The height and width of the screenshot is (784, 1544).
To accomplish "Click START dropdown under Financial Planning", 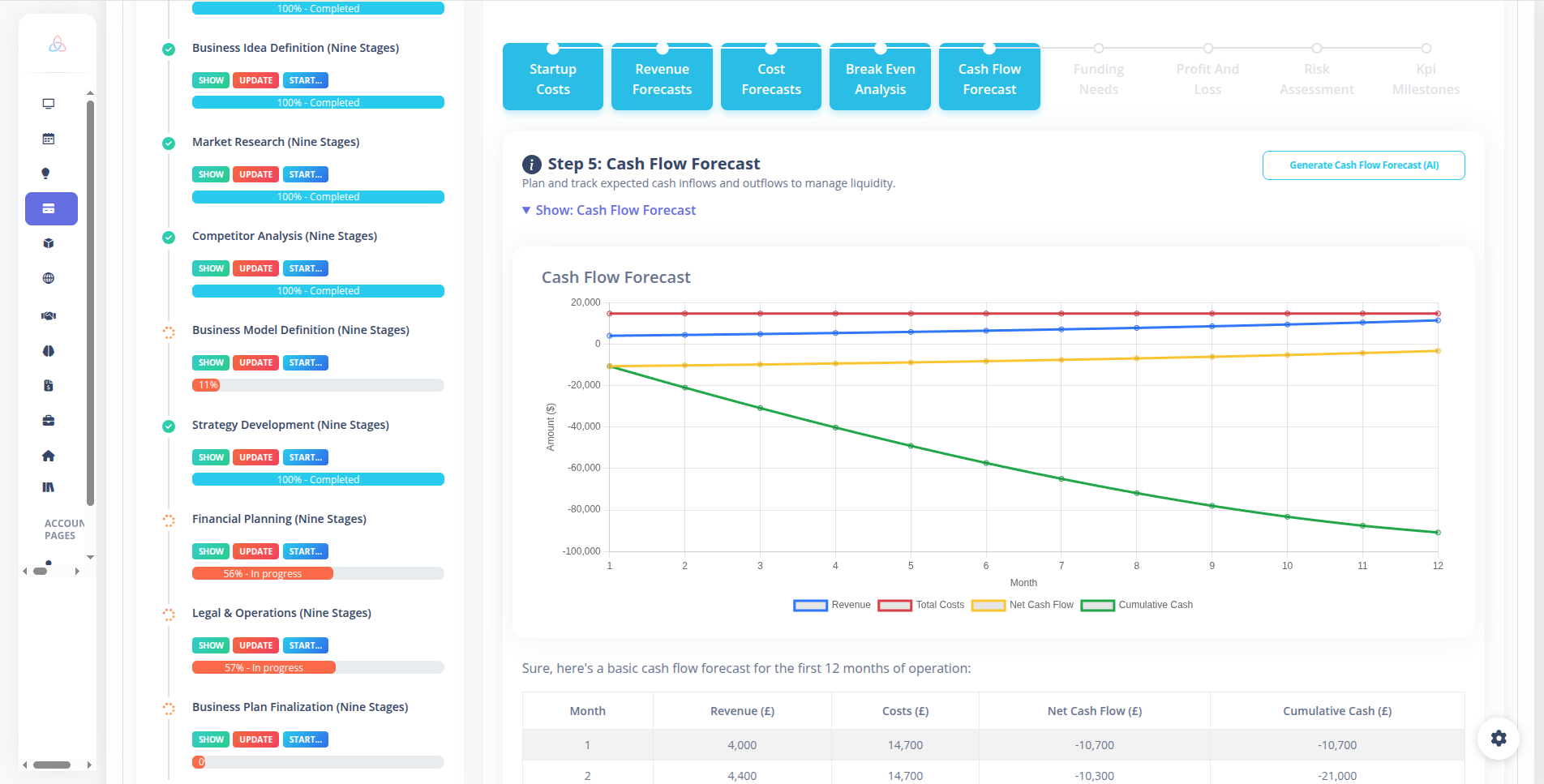I will click(305, 551).
